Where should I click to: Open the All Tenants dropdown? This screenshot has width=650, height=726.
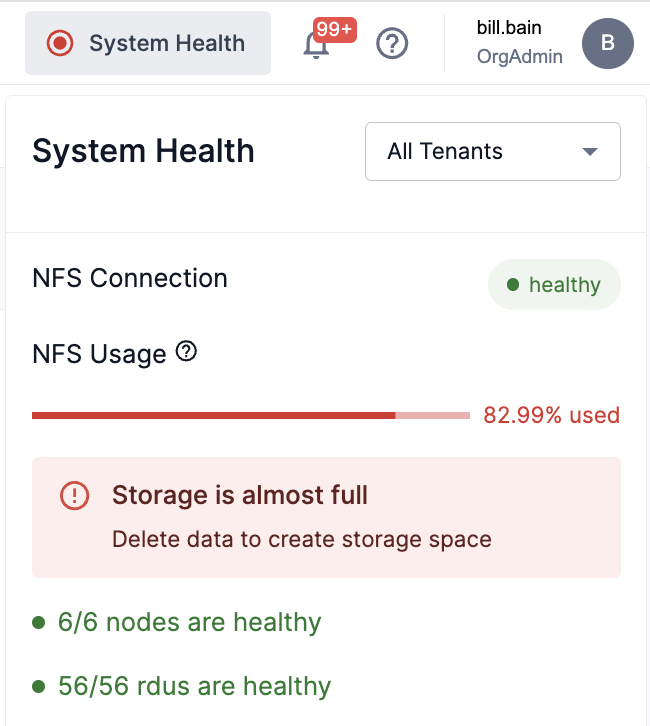click(492, 152)
